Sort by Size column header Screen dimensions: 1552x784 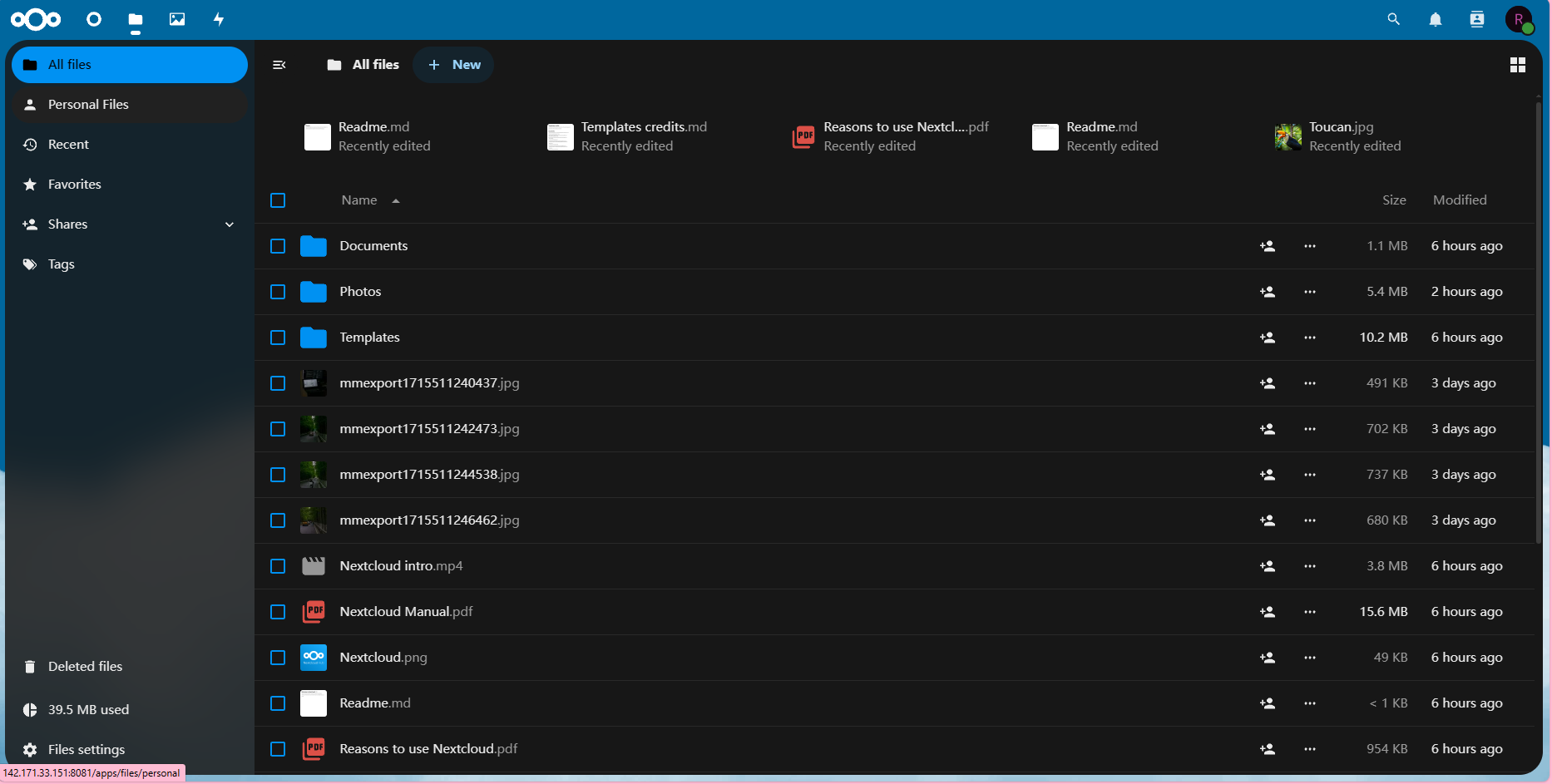(x=1394, y=200)
